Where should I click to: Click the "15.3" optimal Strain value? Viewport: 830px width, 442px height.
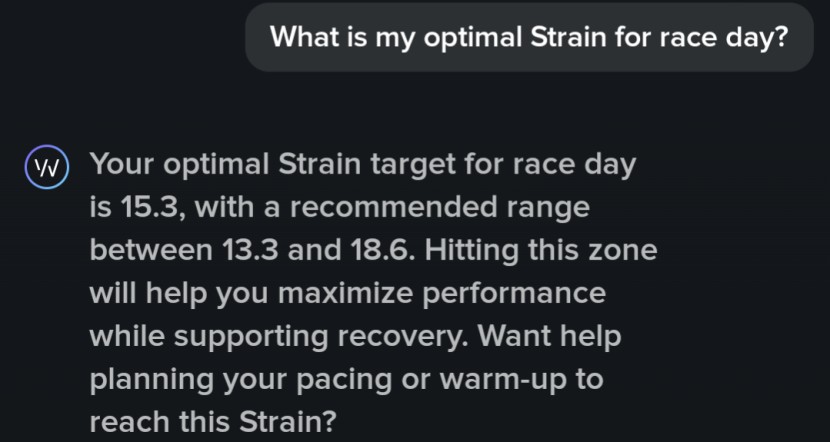tap(148, 208)
